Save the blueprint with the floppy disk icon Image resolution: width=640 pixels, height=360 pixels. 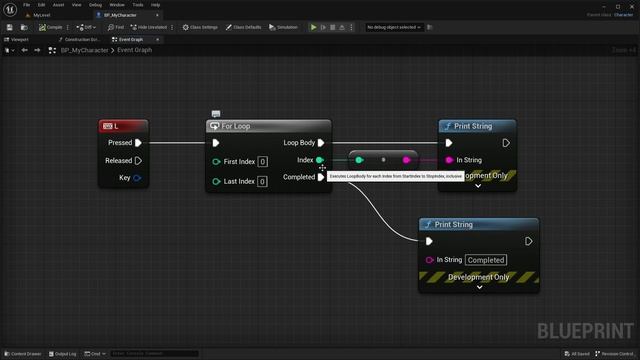[x=9, y=27]
